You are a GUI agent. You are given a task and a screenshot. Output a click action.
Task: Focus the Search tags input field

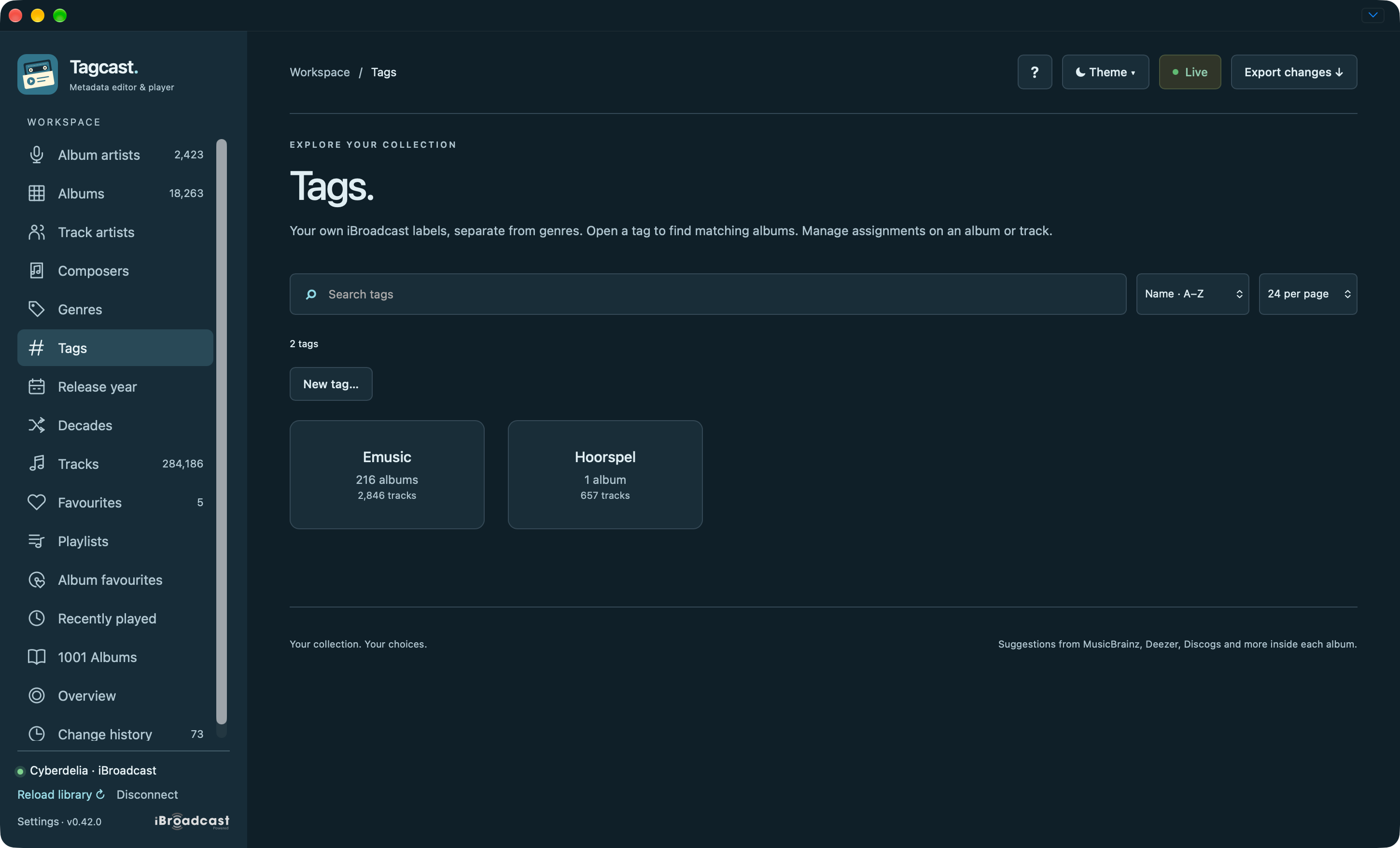coord(708,294)
